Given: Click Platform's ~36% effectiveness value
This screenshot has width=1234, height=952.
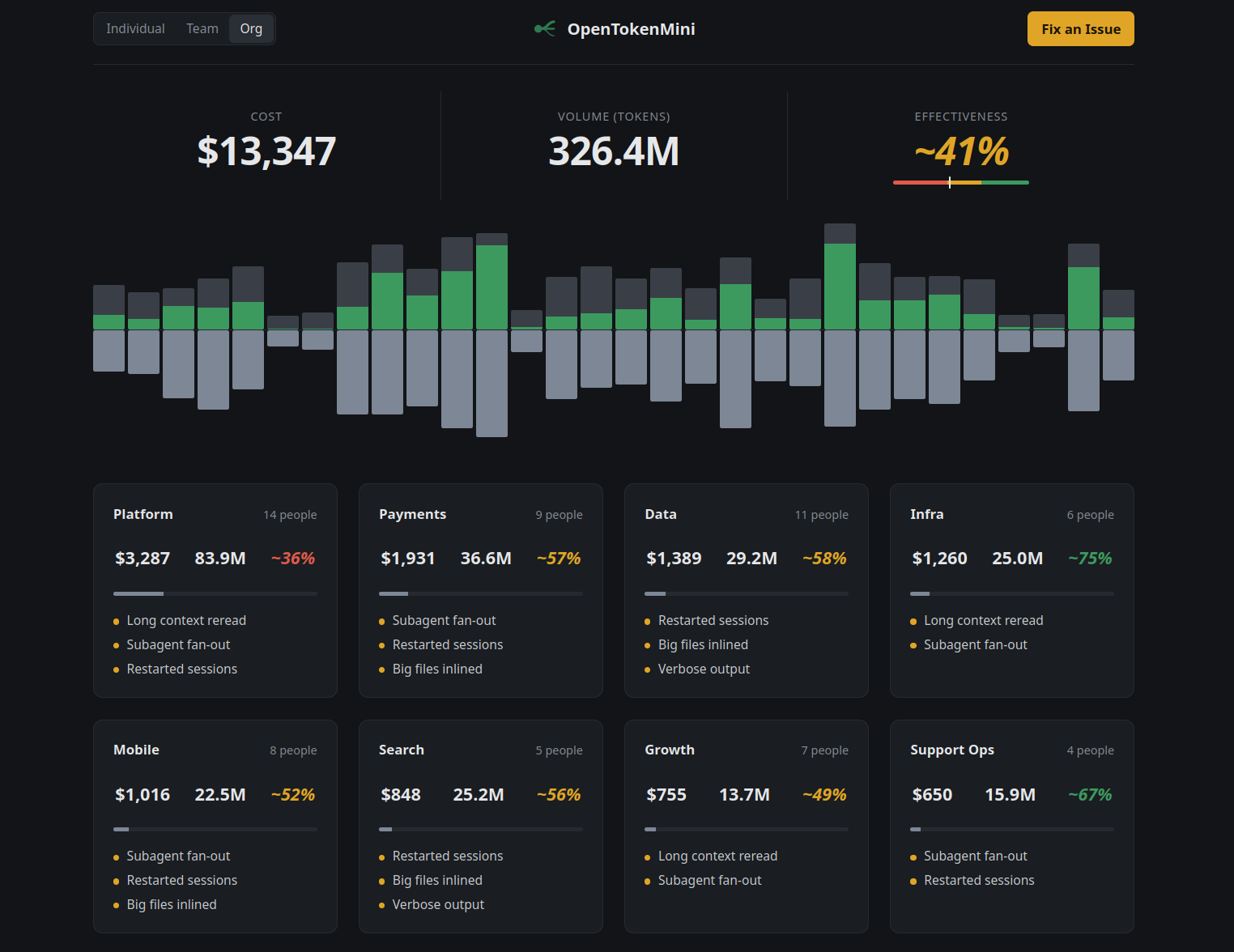Looking at the screenshot, I should tap(292, 559).
